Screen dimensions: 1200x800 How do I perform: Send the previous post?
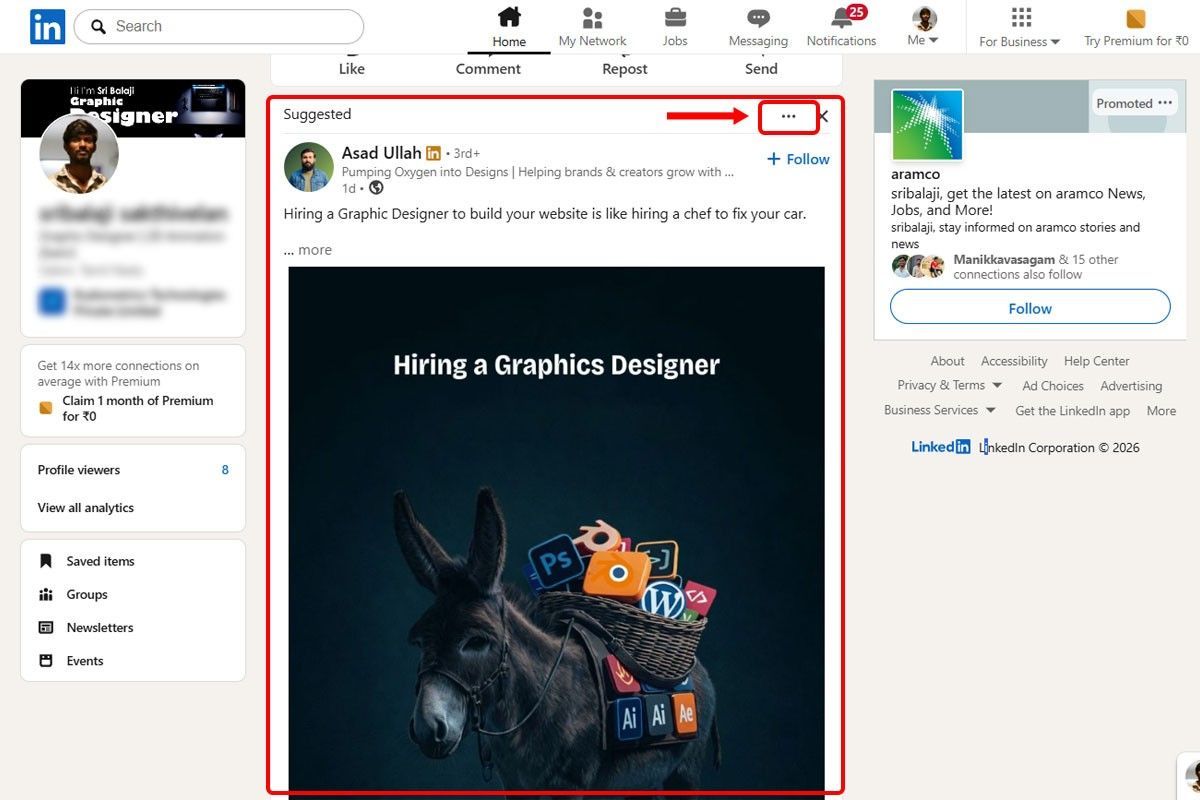(761, 69)
